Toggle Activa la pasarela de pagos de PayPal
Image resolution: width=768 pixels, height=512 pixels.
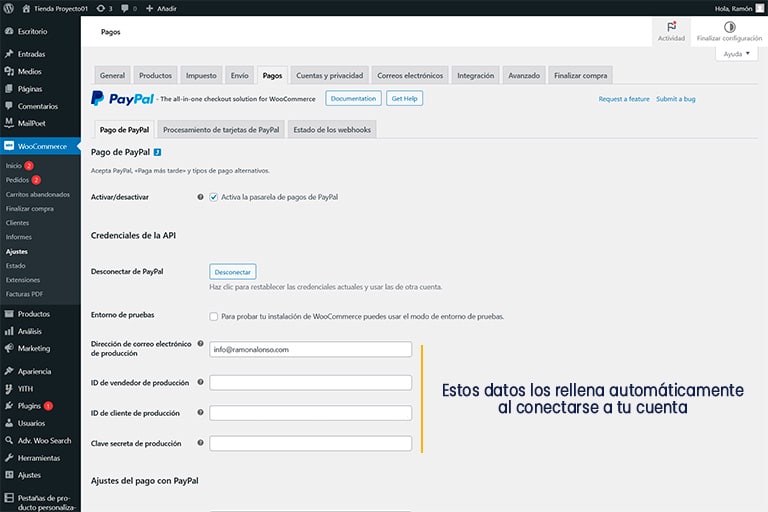(x=214, y=197)
